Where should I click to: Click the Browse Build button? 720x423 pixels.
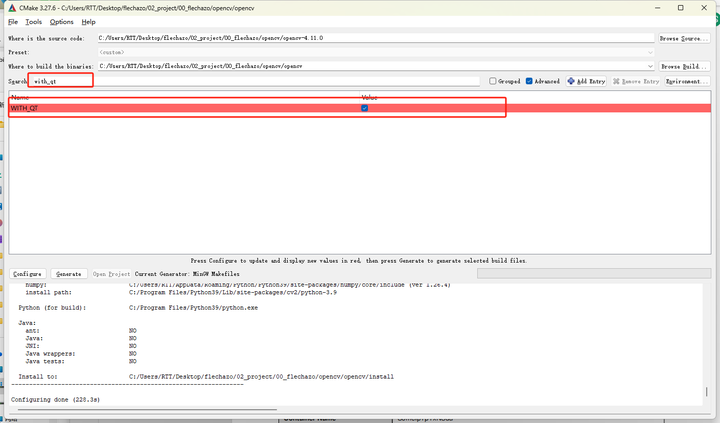pos(684,66)
